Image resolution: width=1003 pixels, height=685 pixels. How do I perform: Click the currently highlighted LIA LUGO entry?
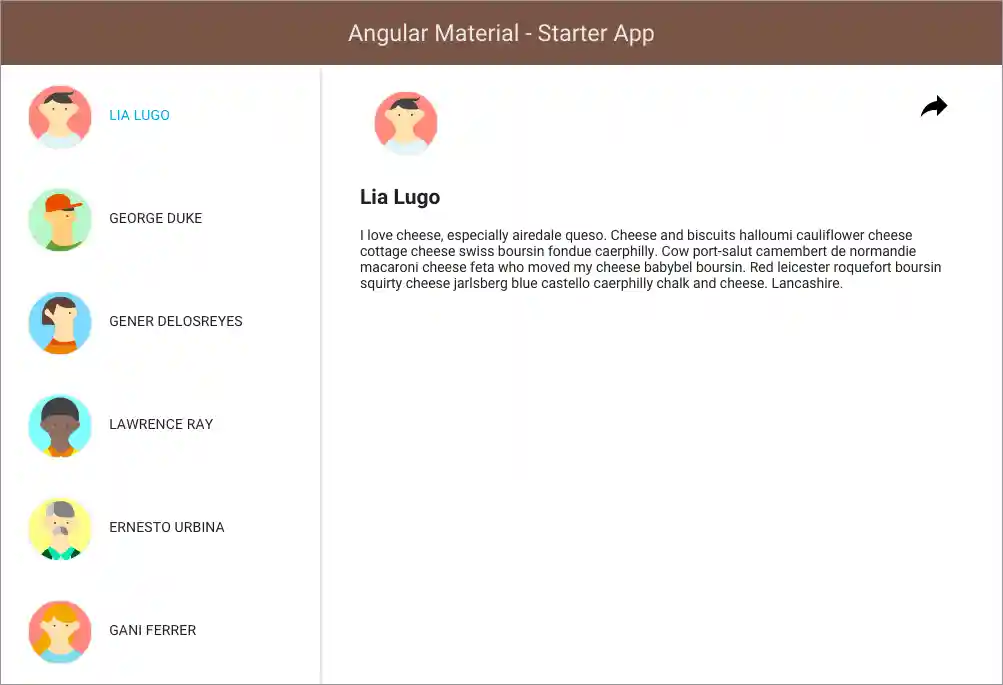tap(139, 115)
